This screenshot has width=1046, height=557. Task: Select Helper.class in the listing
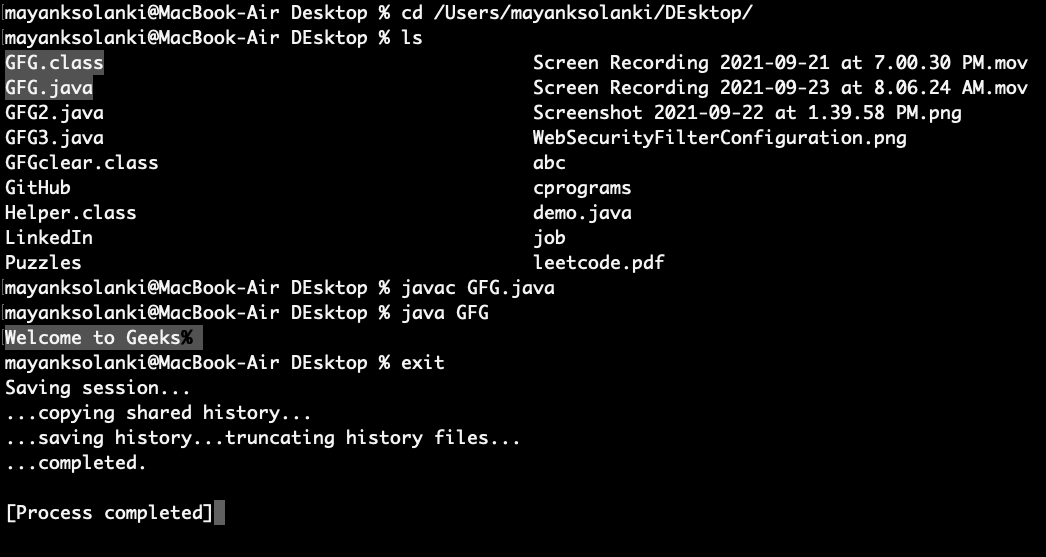(x=70, y=213)
